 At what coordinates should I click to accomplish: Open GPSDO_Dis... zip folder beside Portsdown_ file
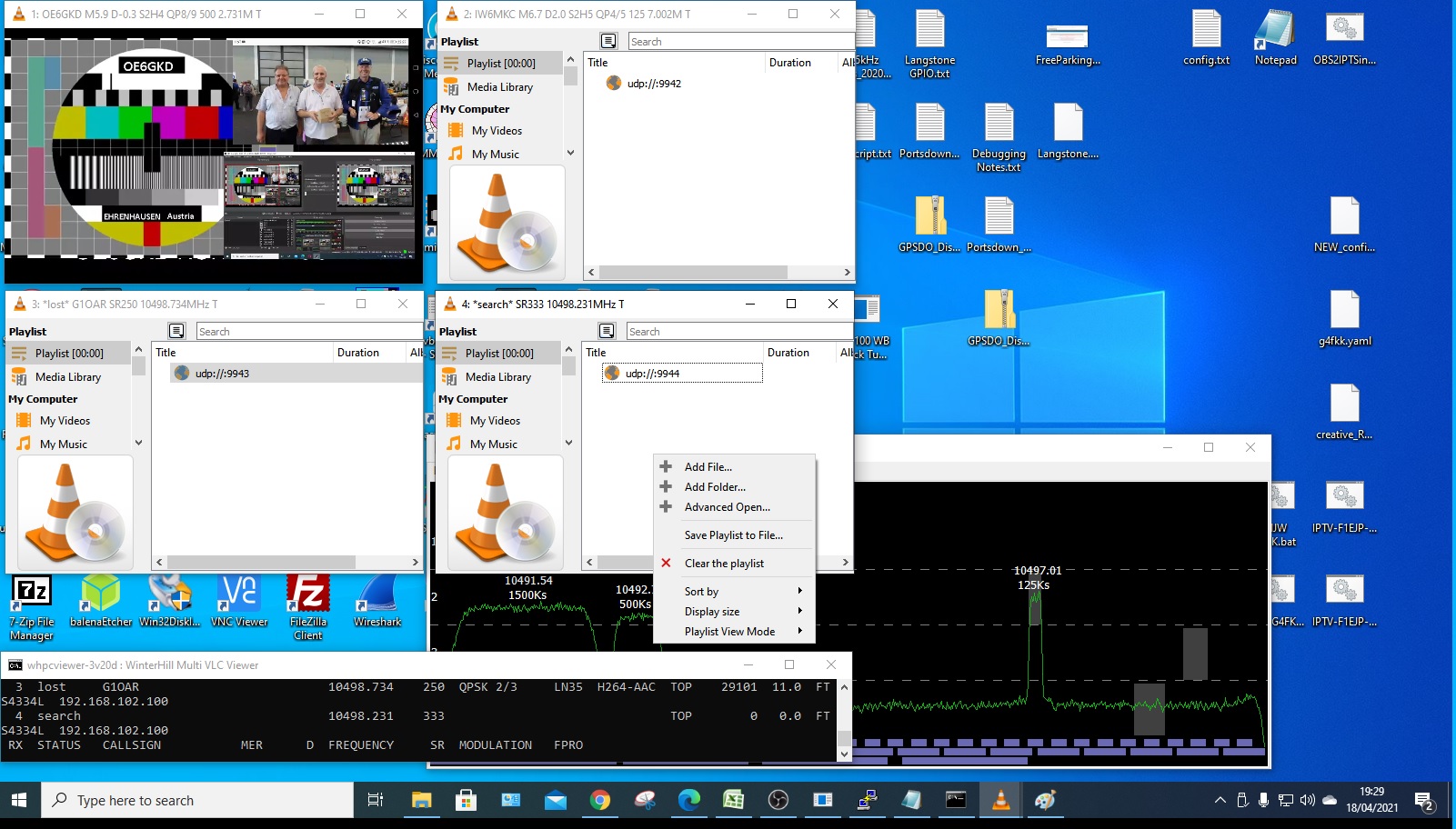[929, 225]
